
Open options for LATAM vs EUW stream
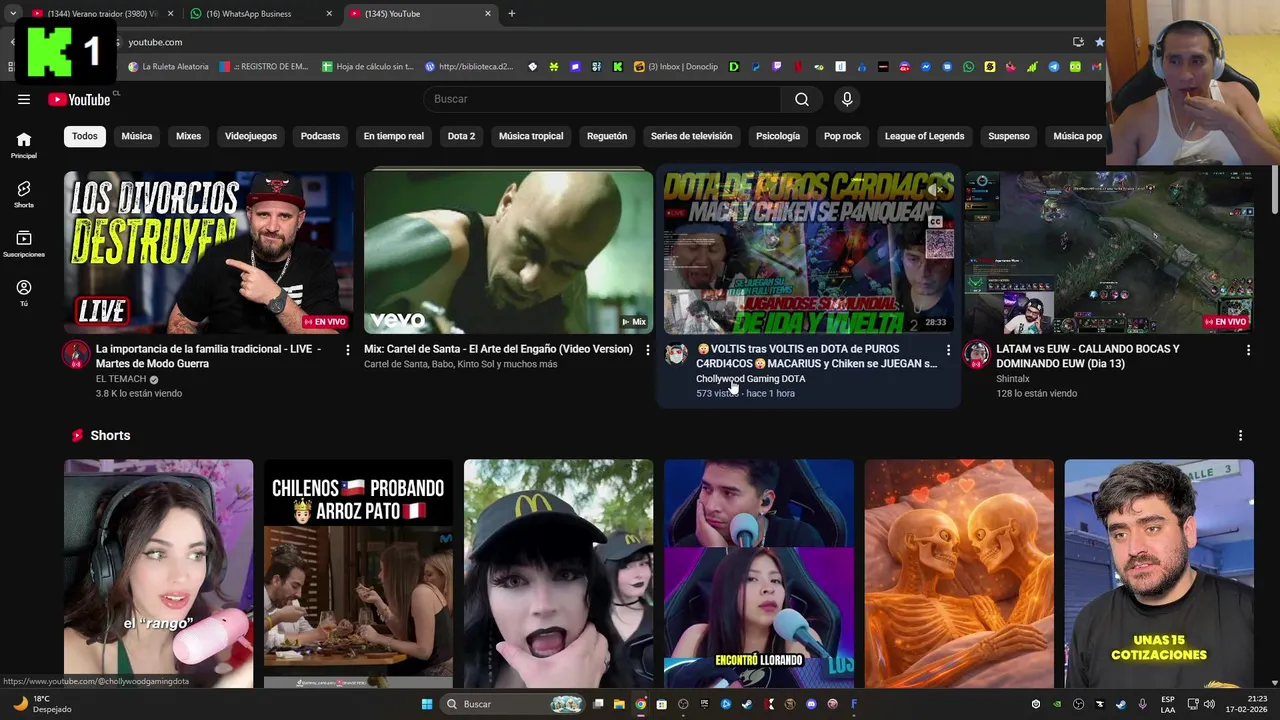point(1248,350)
